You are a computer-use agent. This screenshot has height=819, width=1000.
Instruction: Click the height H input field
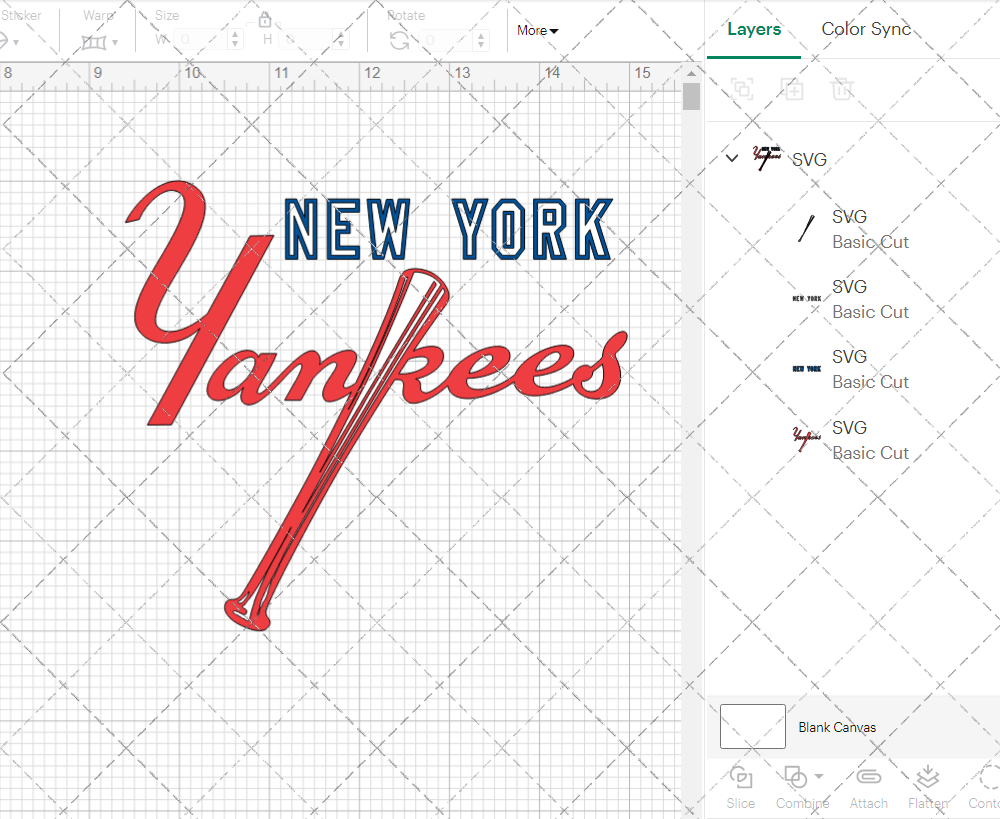pyautogui.click(x=305, y=40)
